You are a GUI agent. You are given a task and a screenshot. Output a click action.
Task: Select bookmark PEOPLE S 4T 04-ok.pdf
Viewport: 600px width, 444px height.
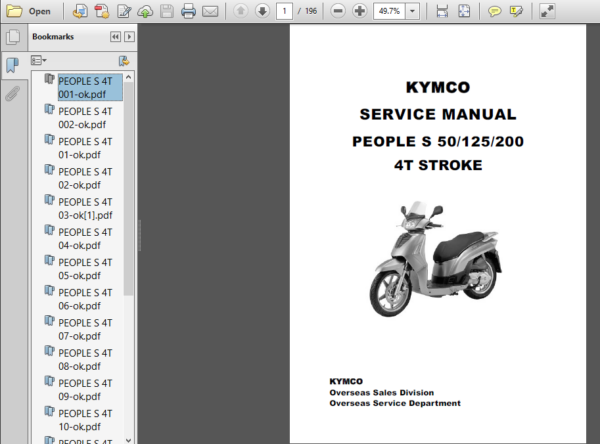click(85, 239)
